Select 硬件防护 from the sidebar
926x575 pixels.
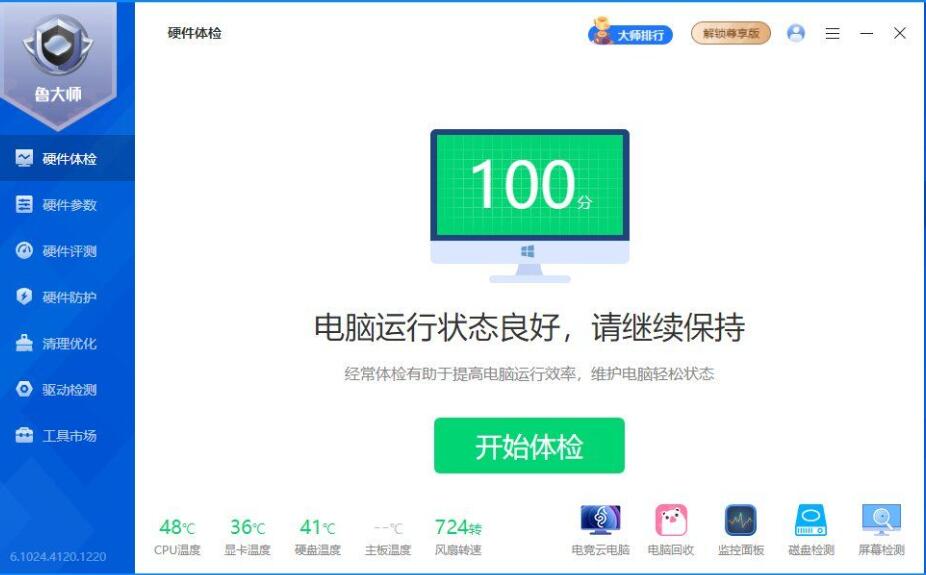coord(67,297)
